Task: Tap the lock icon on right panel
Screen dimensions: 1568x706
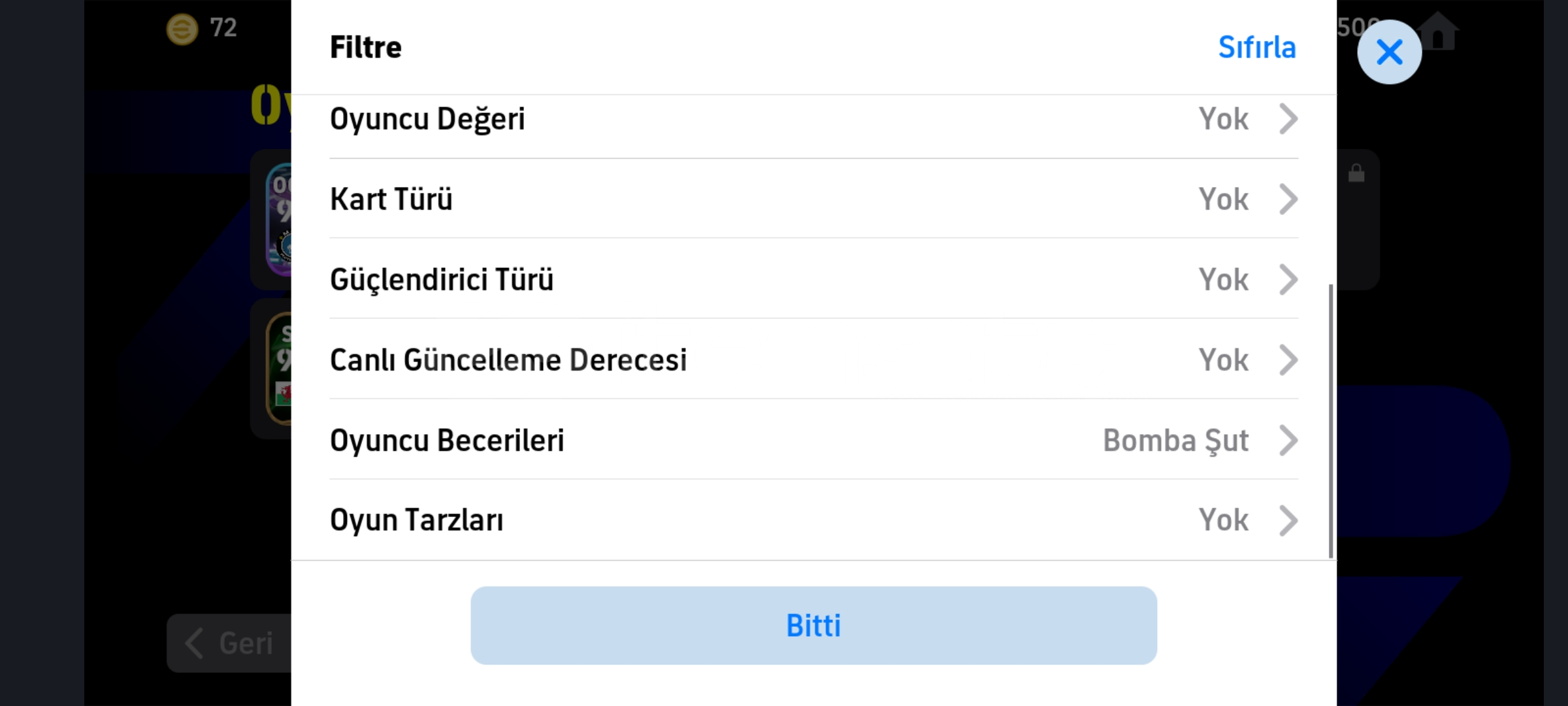Action: [1356, 173]
